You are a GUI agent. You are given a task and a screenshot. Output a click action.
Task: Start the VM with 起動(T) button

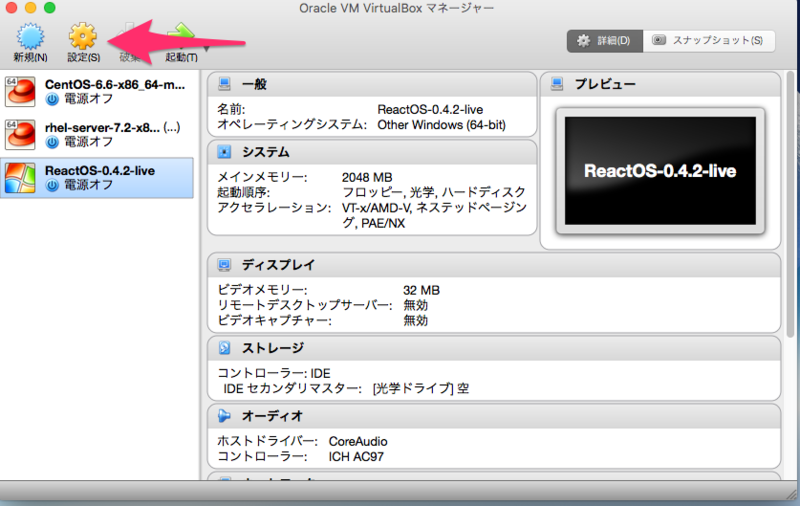tap(181, 43)
